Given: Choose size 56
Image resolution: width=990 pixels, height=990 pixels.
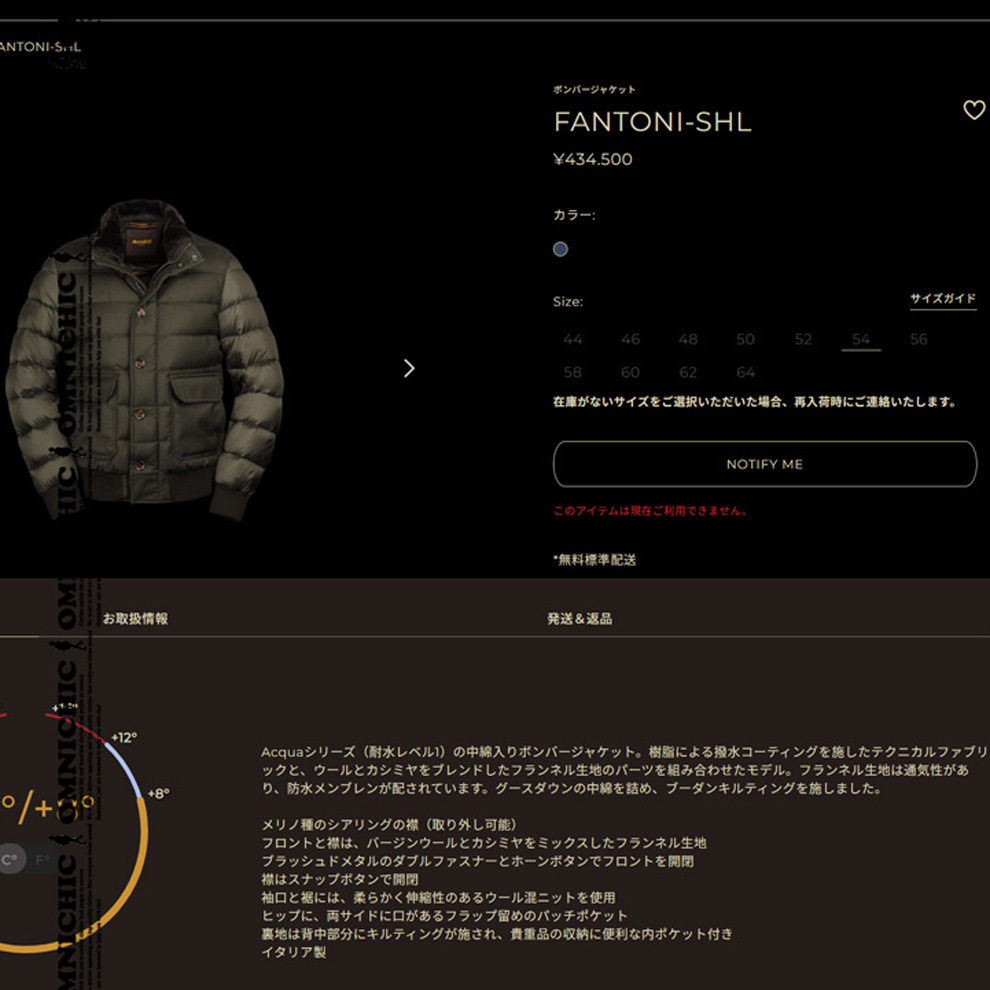Looking at the screenshot, I should [919, 339].
